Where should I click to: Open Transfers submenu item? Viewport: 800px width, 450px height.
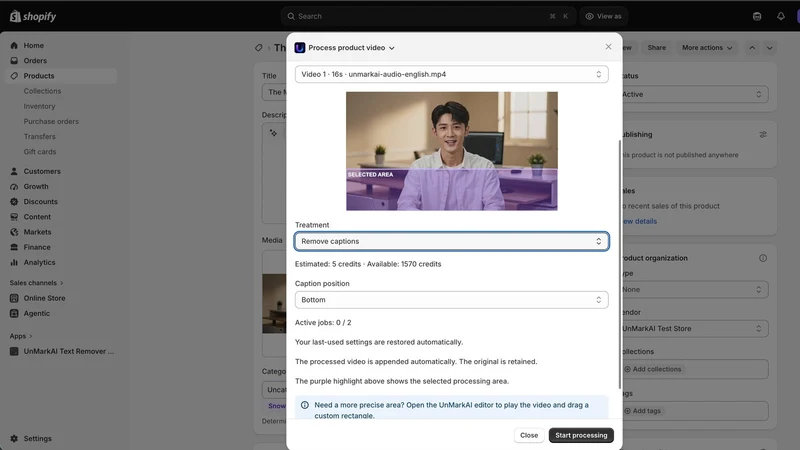pos(39,137)
